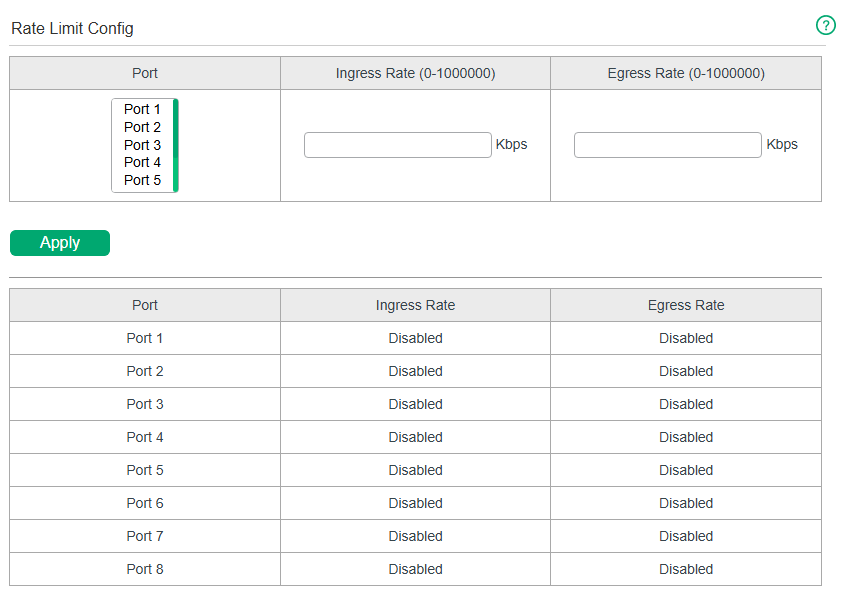843x606 pixels.
Task: Click the Port 5 cell in the status table
Action: point(145,470)
